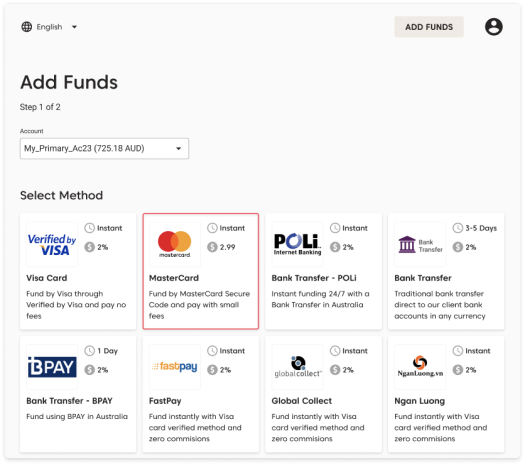This screenshot has width=525, height=465.
Task: Click the MasterCard fee dollar icon
Action: pos(212,247)
